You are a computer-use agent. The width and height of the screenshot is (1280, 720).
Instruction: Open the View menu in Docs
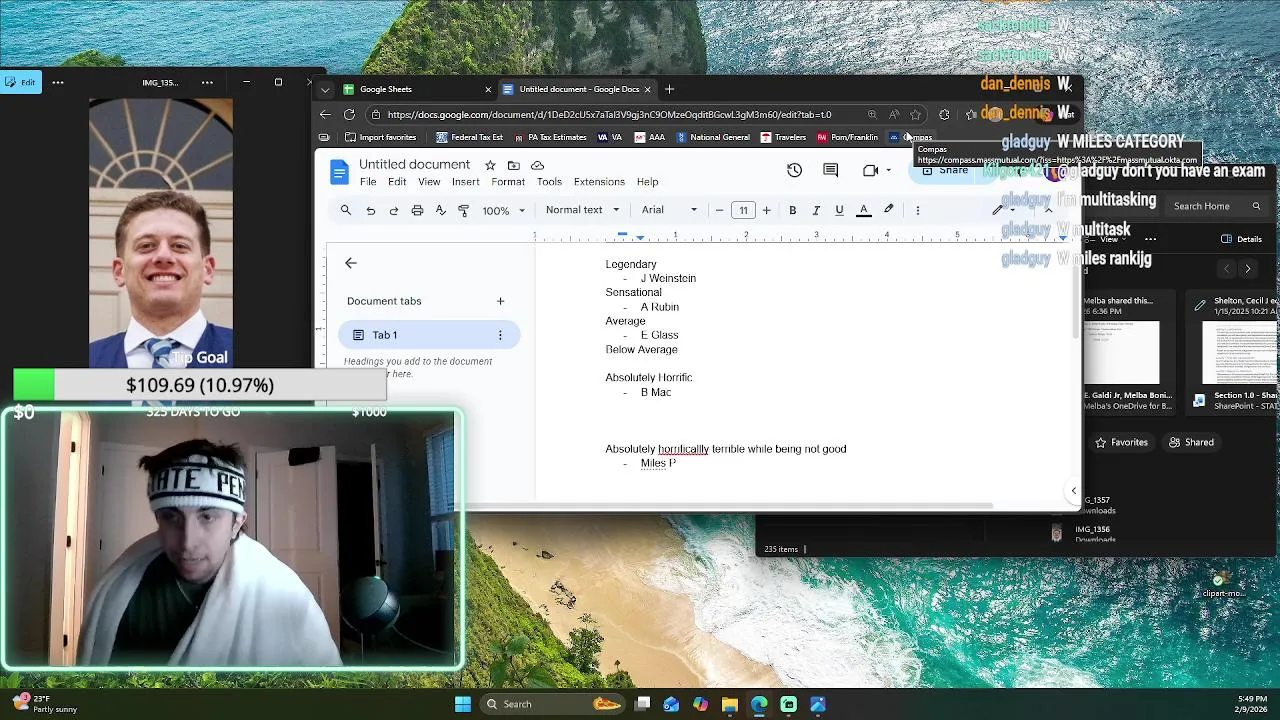click(x=429, y=182)
